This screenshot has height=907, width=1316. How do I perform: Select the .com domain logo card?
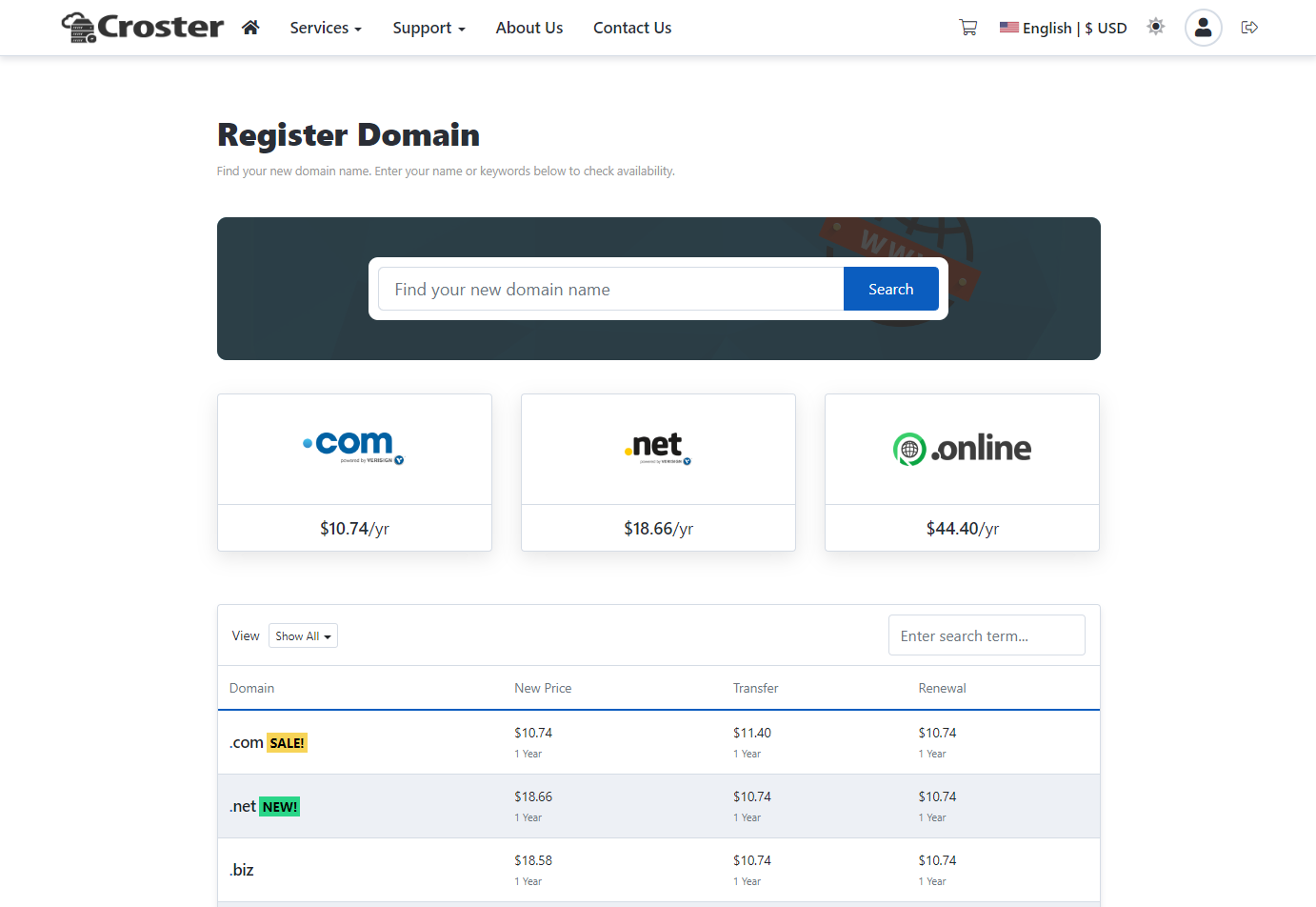tap(354, 449)
